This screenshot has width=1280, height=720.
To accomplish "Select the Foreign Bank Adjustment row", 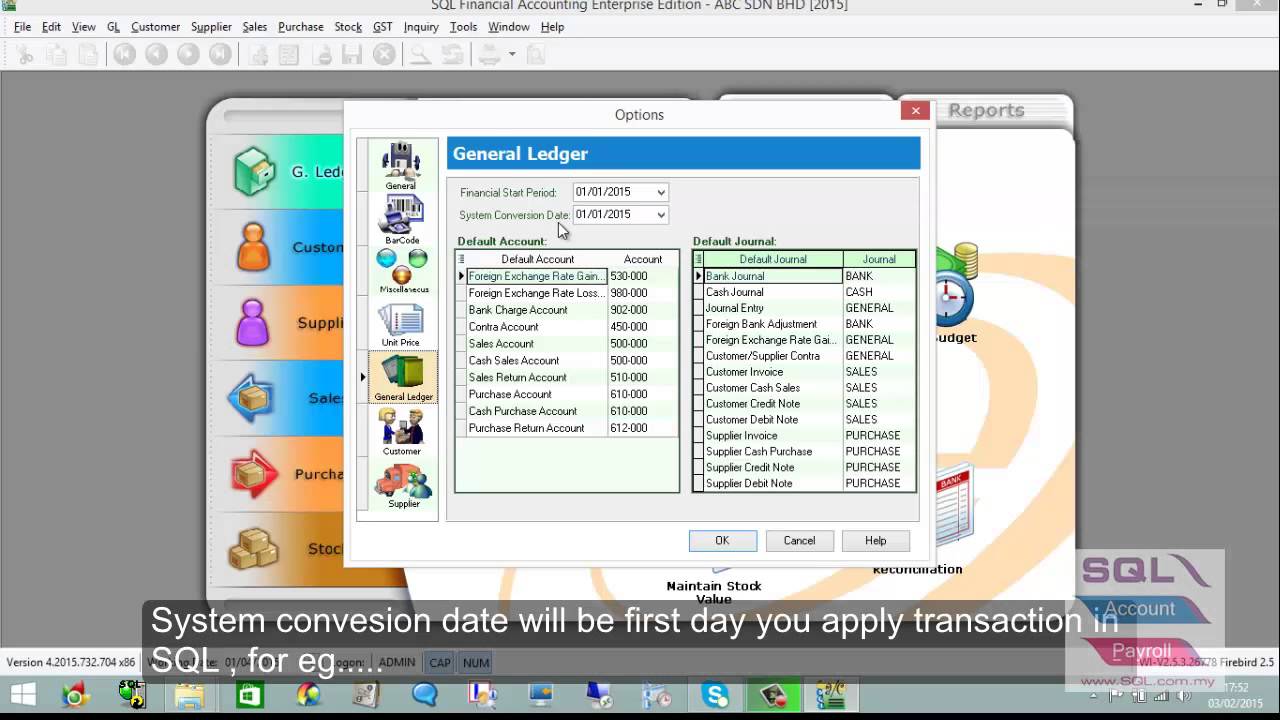I will pyautogui.click(x=805, y=324).
